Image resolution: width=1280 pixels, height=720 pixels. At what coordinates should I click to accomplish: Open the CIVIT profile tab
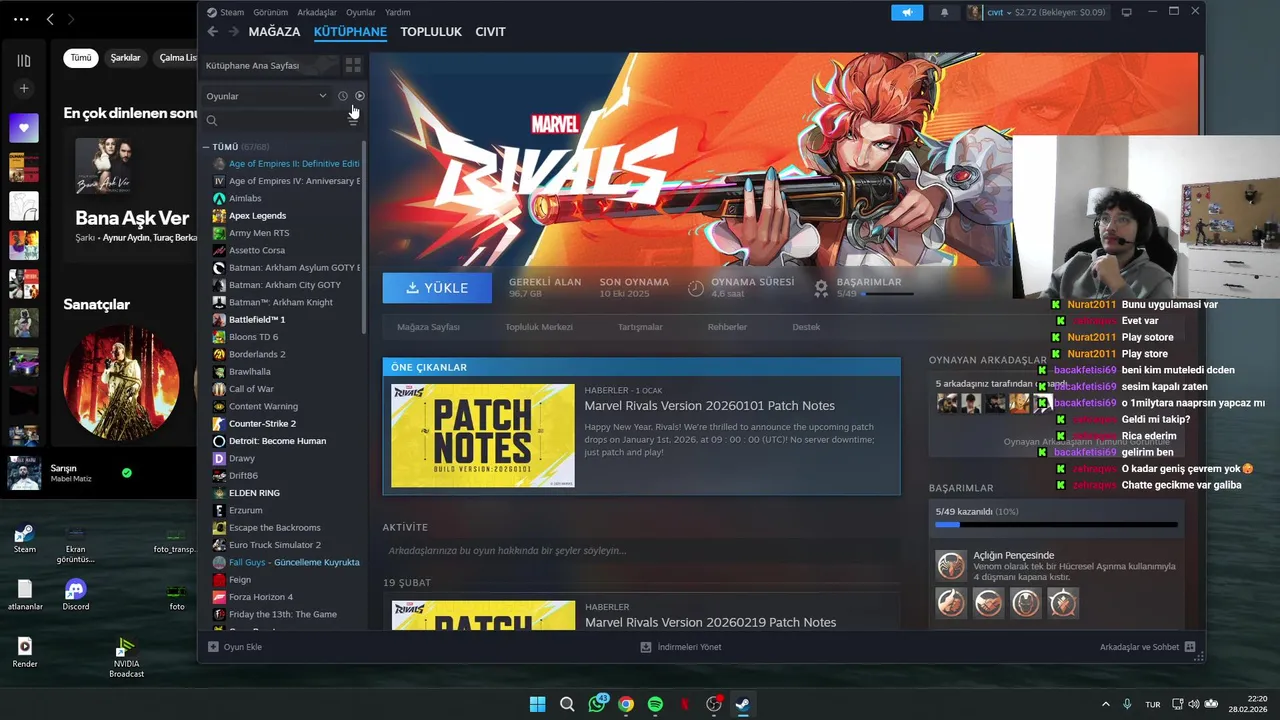[490, 32]
